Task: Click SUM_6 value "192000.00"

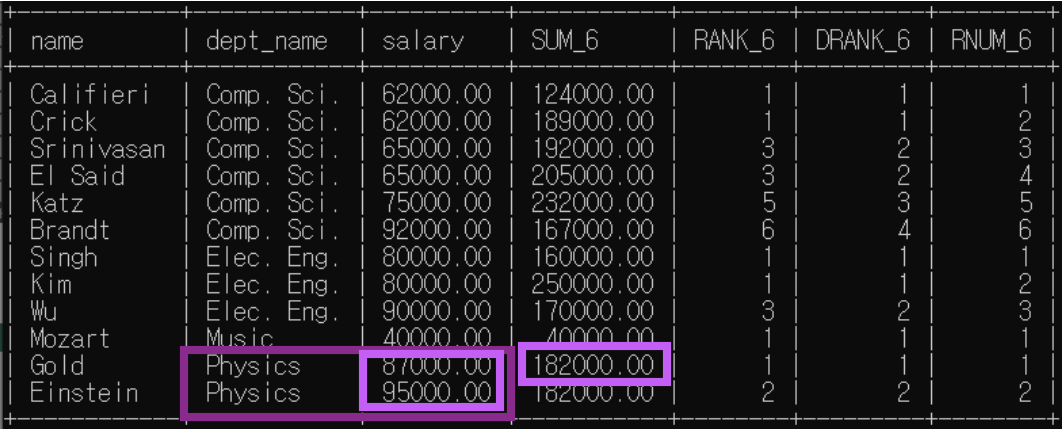Action: point(593,149)
